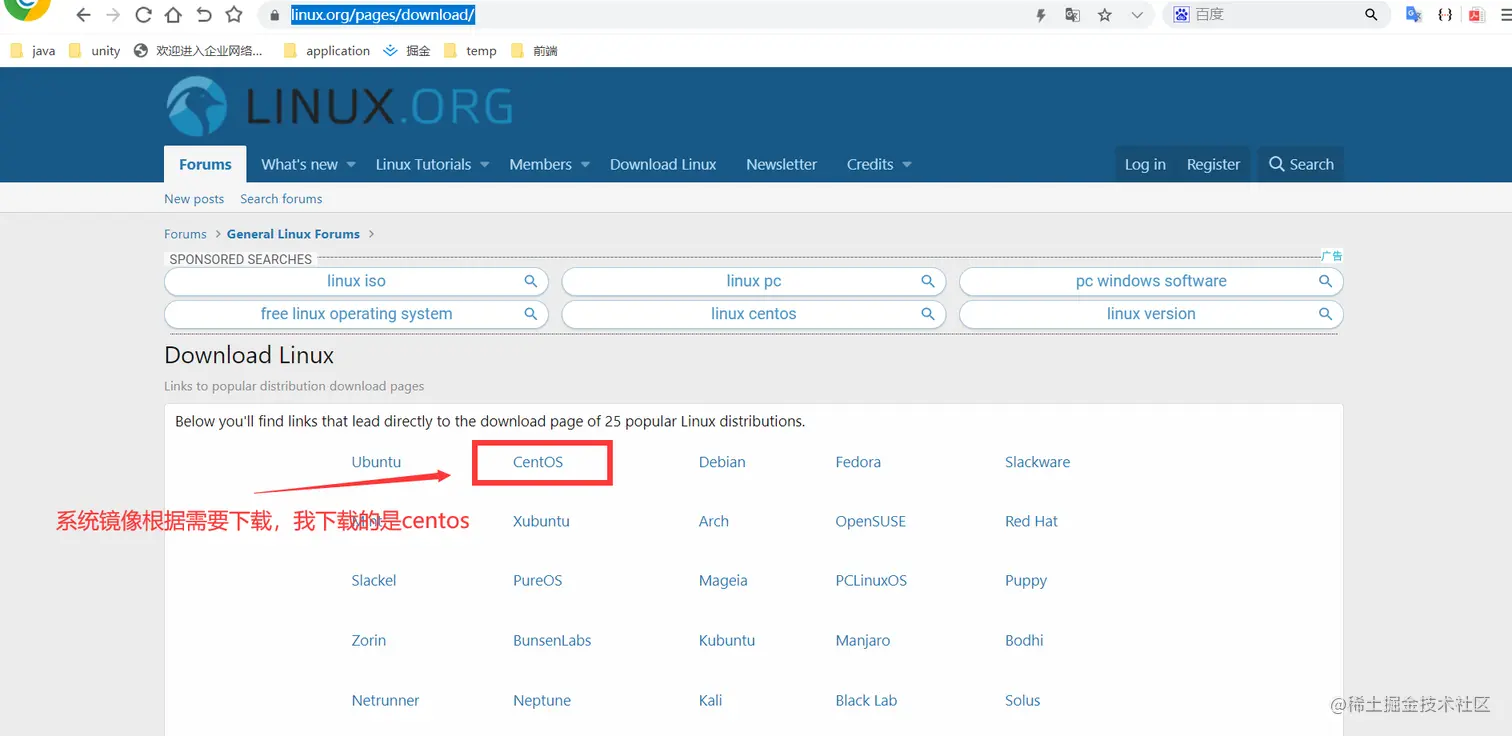Click the General Linux Forums breadcrumb
This screenshot has height=736, width=1512.
pos(293,234)
